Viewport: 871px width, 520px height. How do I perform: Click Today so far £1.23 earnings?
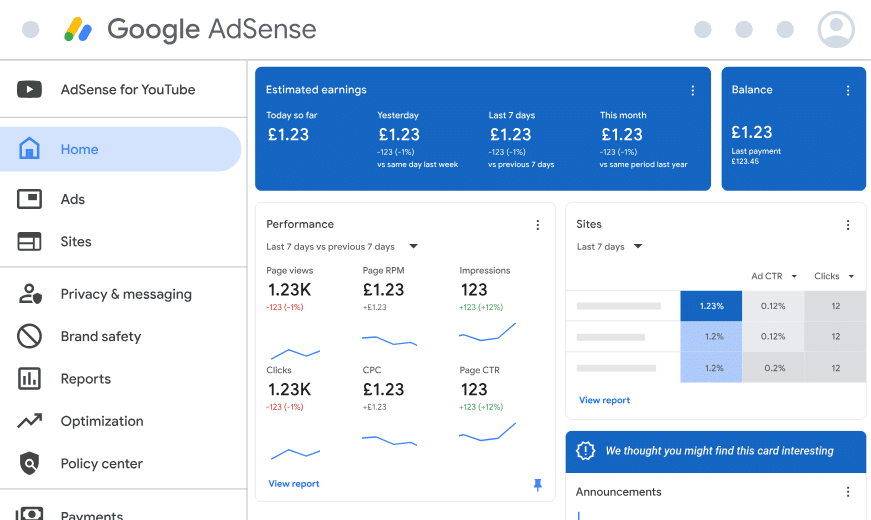tap(288, 134)
